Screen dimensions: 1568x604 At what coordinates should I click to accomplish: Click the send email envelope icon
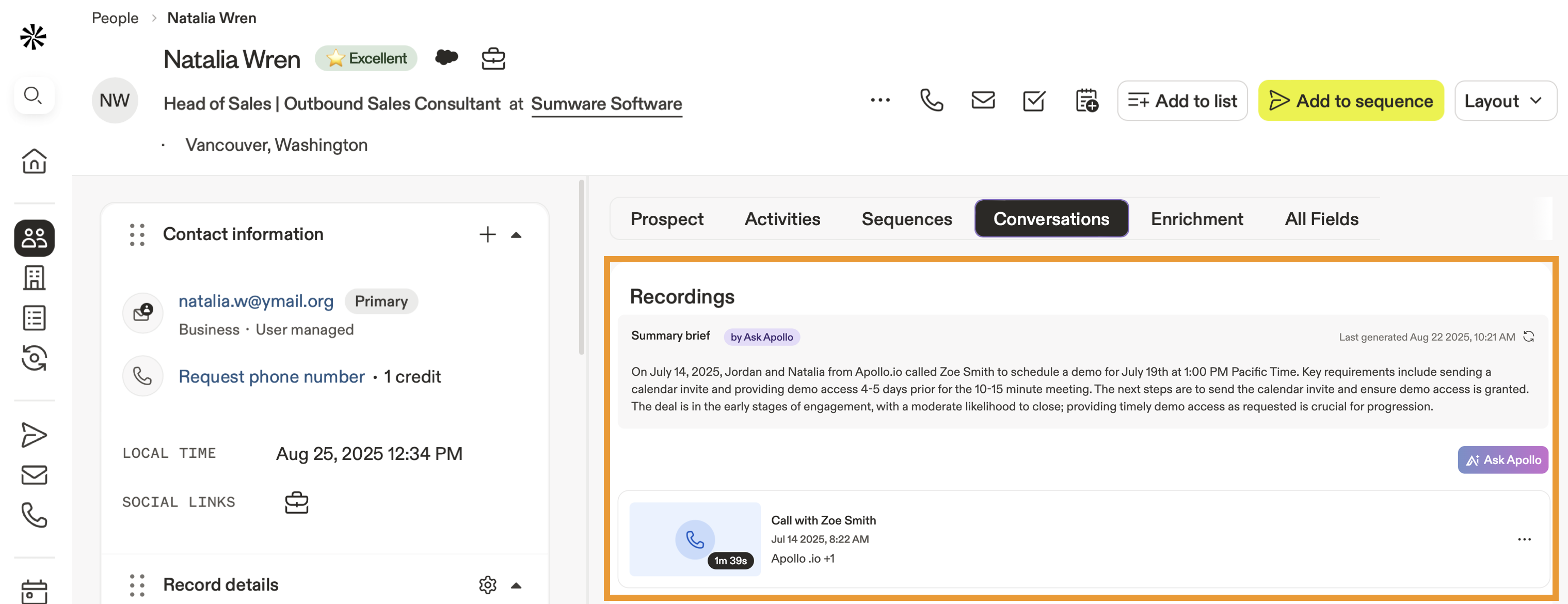tap(982, 101)
